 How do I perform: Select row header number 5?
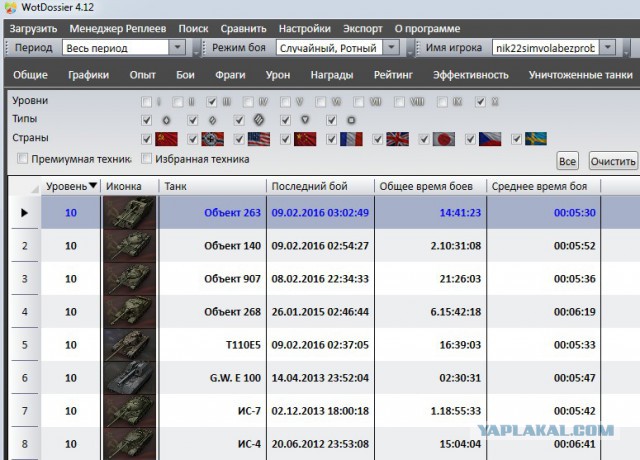24,345
